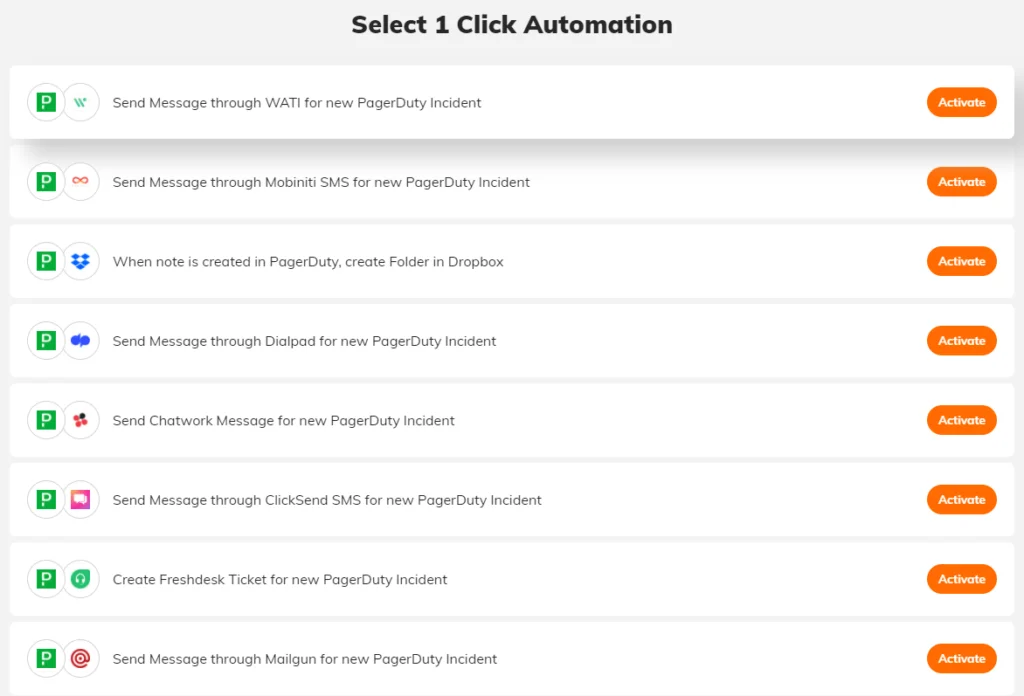The width and height of the screenshot is (1024, 696).
Task: Click the PagerDuty icon beside WATI
Action: 45,102
